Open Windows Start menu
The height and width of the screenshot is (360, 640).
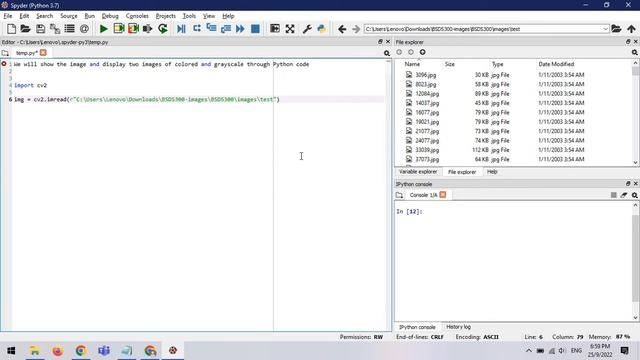11,351
